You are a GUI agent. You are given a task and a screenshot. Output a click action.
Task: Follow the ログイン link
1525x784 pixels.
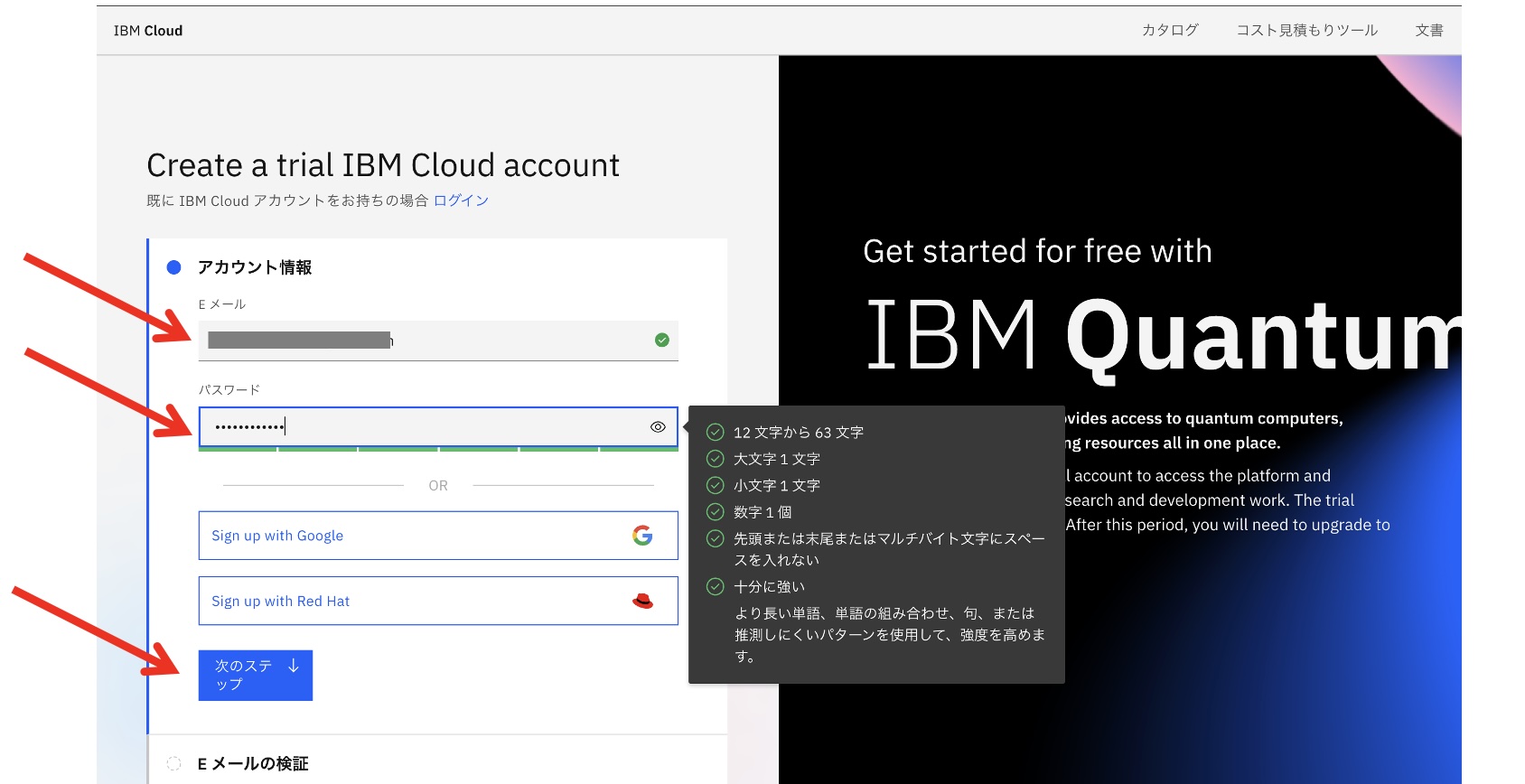(x=461, y=201)
